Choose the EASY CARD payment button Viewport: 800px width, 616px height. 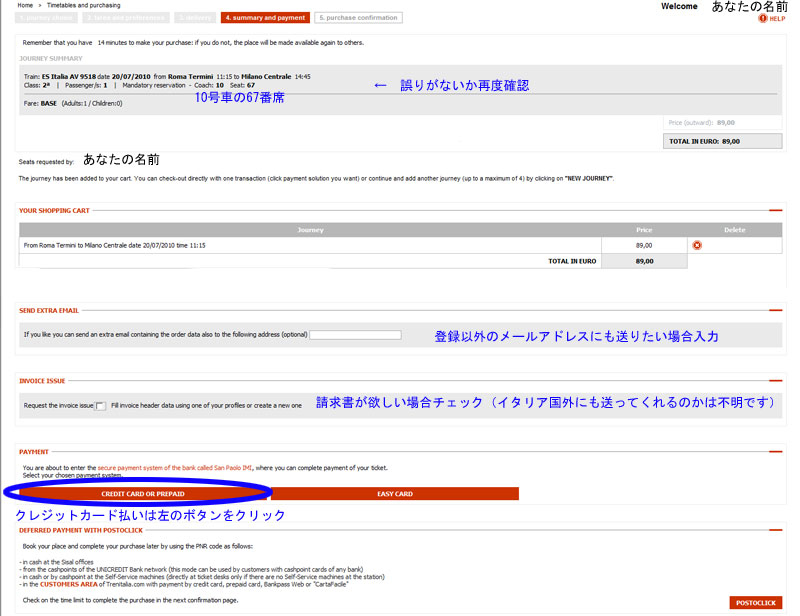395,494
